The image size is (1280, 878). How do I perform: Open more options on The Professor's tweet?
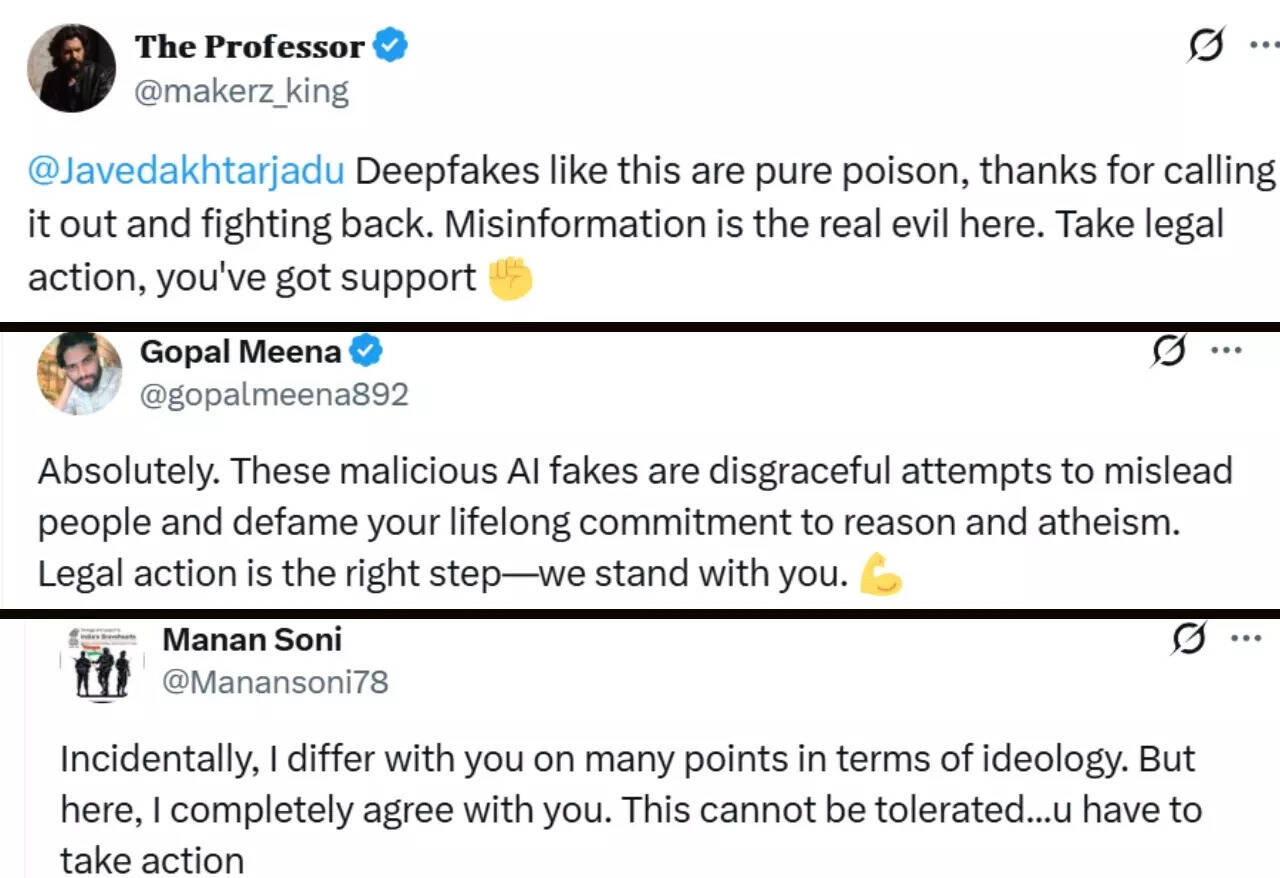pyautogui.click(x=1264, y=45)
